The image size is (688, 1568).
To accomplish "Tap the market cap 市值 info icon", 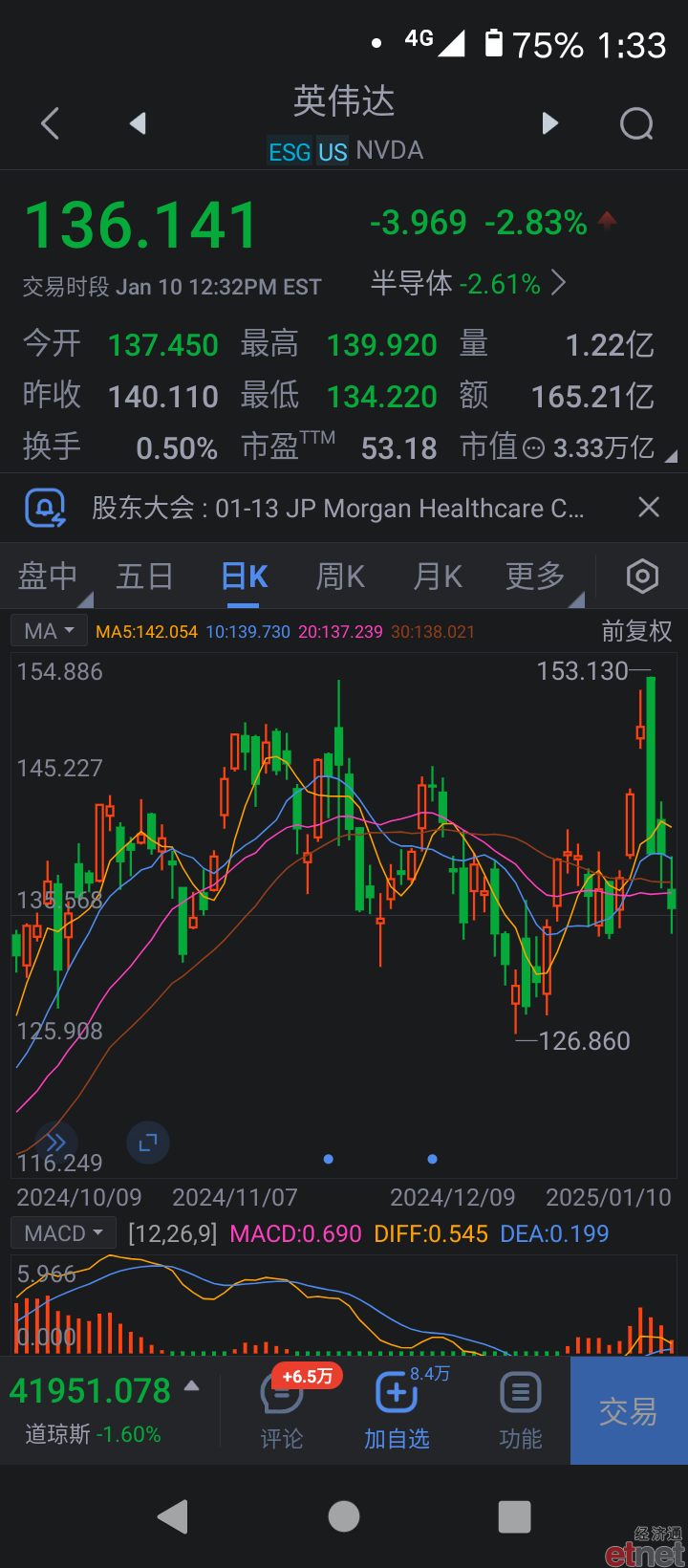I will (x=534, y=447).
